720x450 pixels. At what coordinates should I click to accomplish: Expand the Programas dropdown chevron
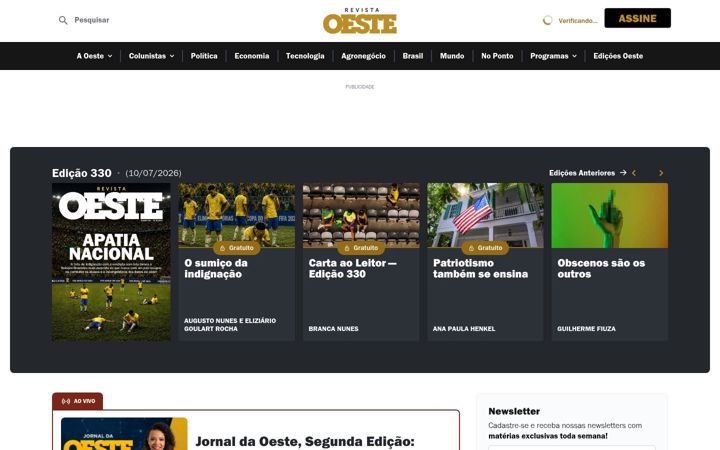574,56
